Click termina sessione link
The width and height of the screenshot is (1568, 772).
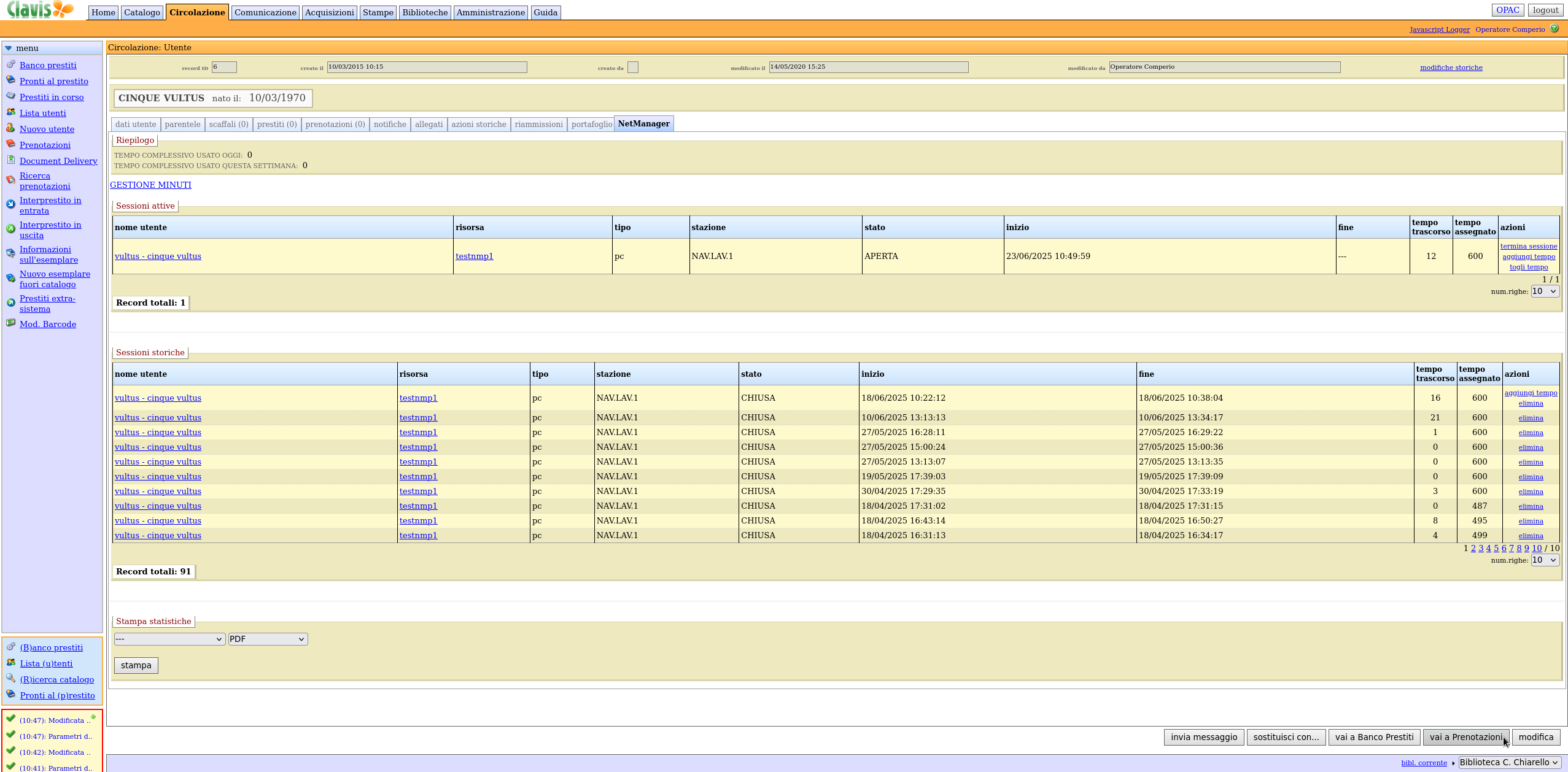(1528, 246)
